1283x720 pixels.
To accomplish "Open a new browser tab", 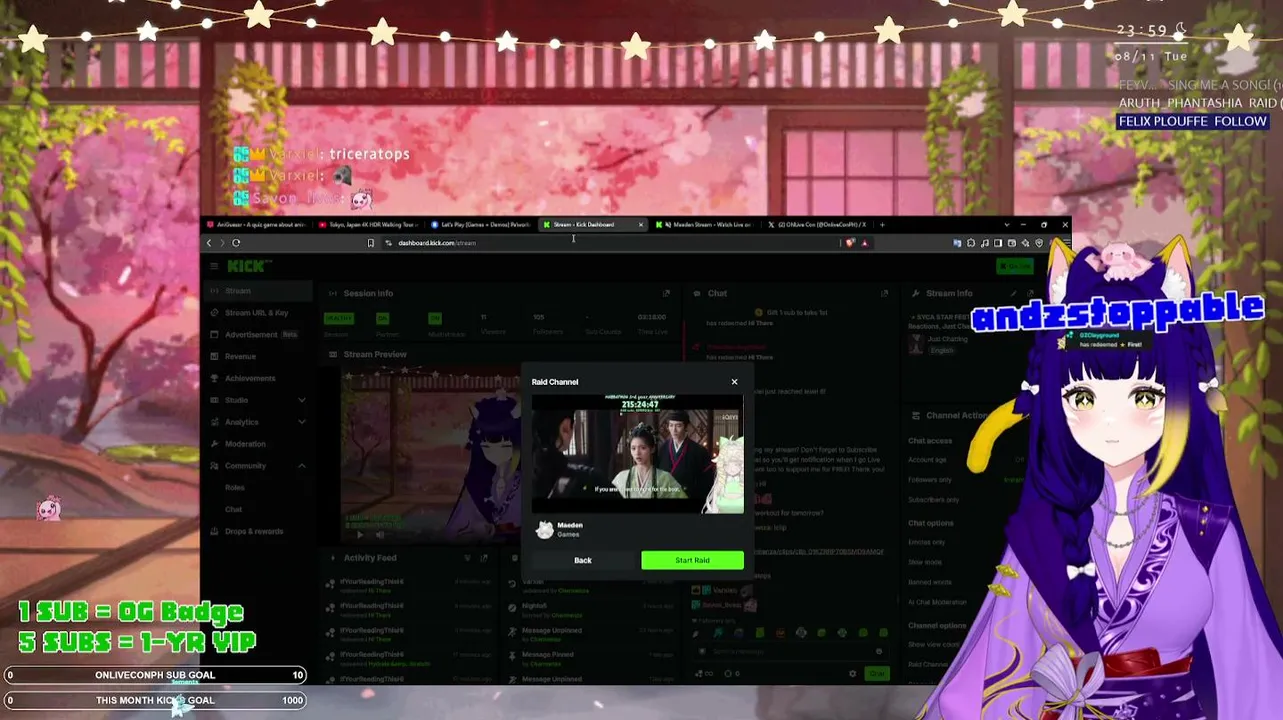I will point(882,225).
